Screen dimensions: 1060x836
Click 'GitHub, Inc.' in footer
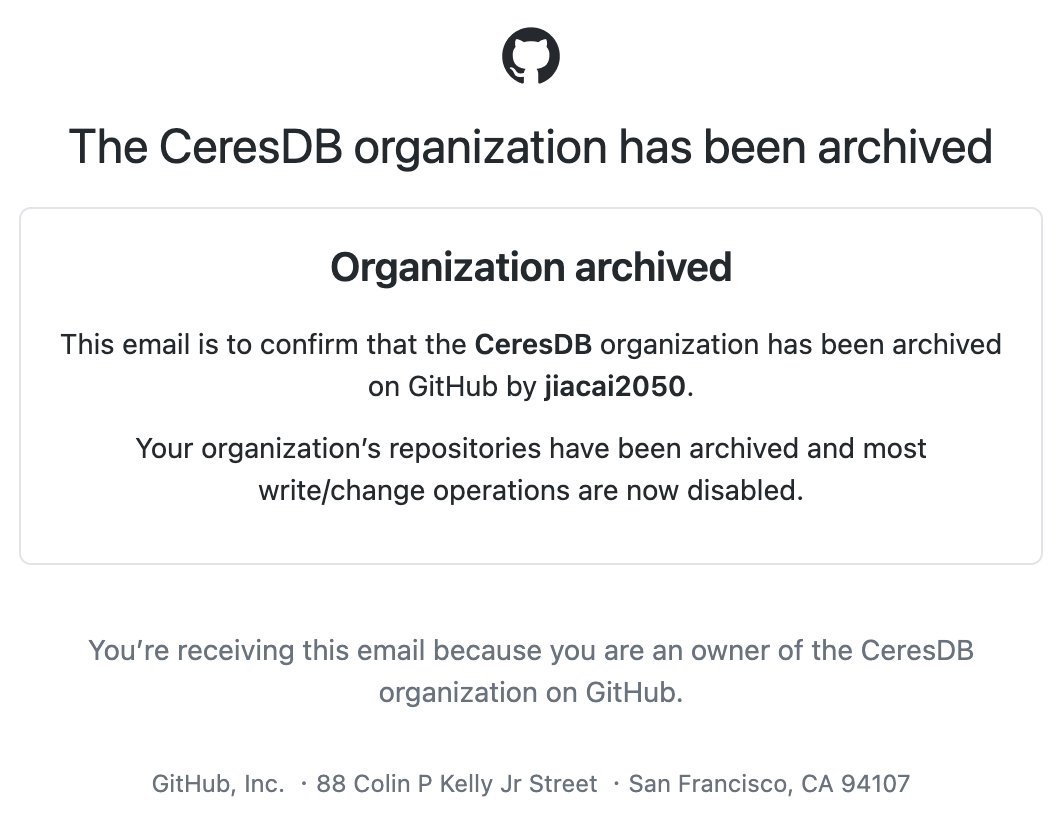pyautogui.click(x=218, y=784)
